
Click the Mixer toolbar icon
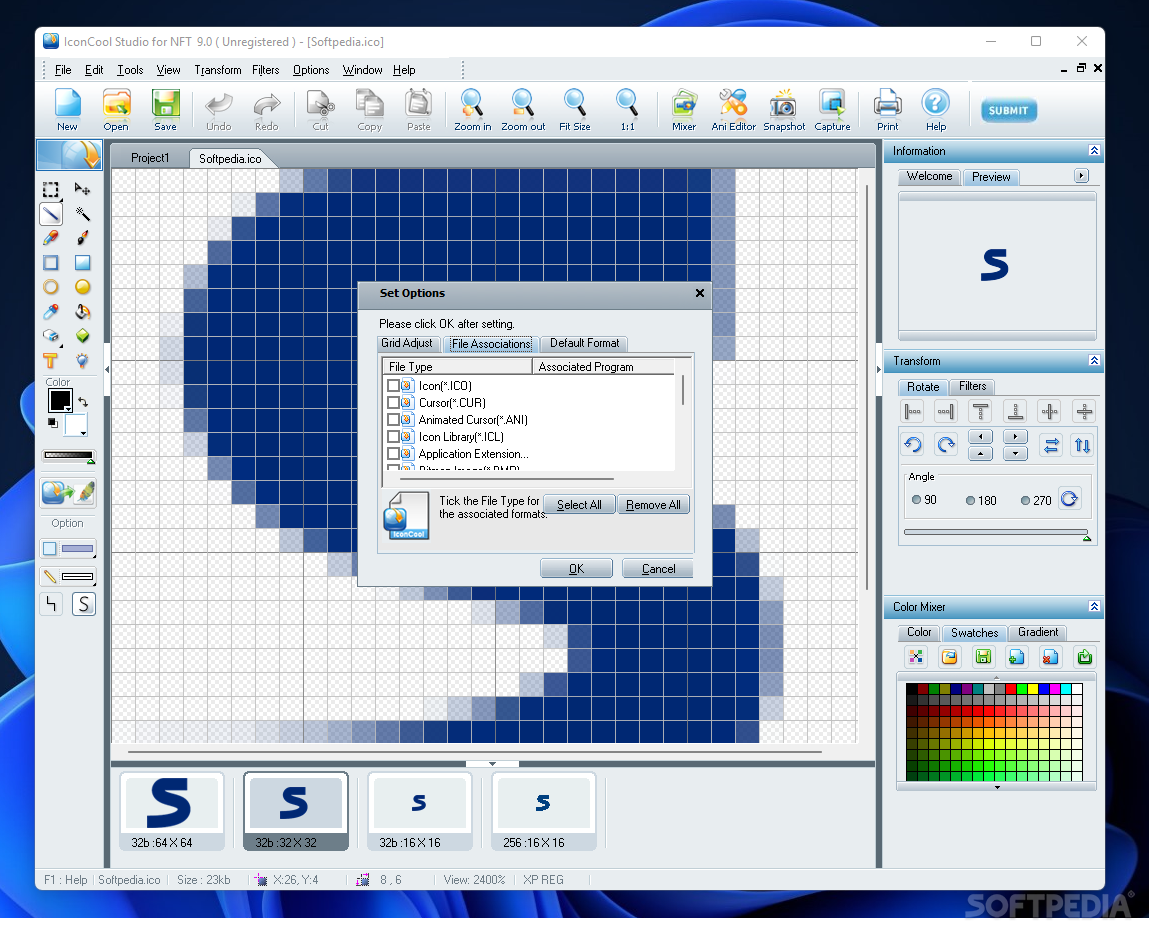point(684,110)
